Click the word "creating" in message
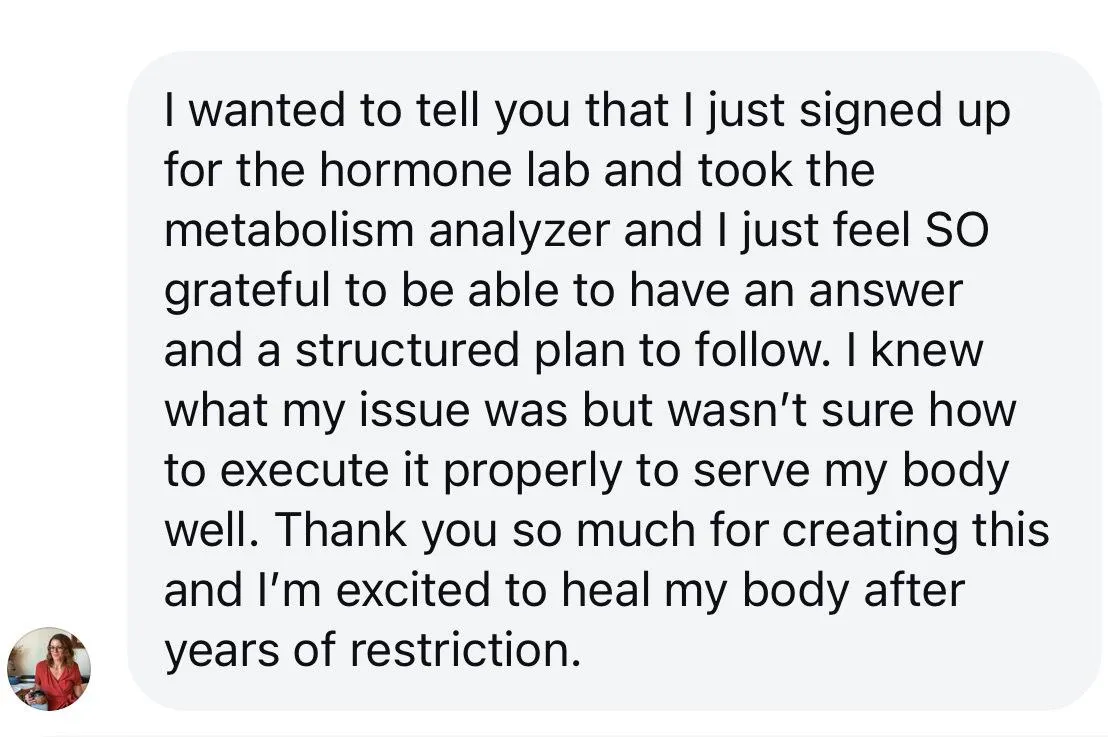This screenshot has height=737, width=1108. 869,530
